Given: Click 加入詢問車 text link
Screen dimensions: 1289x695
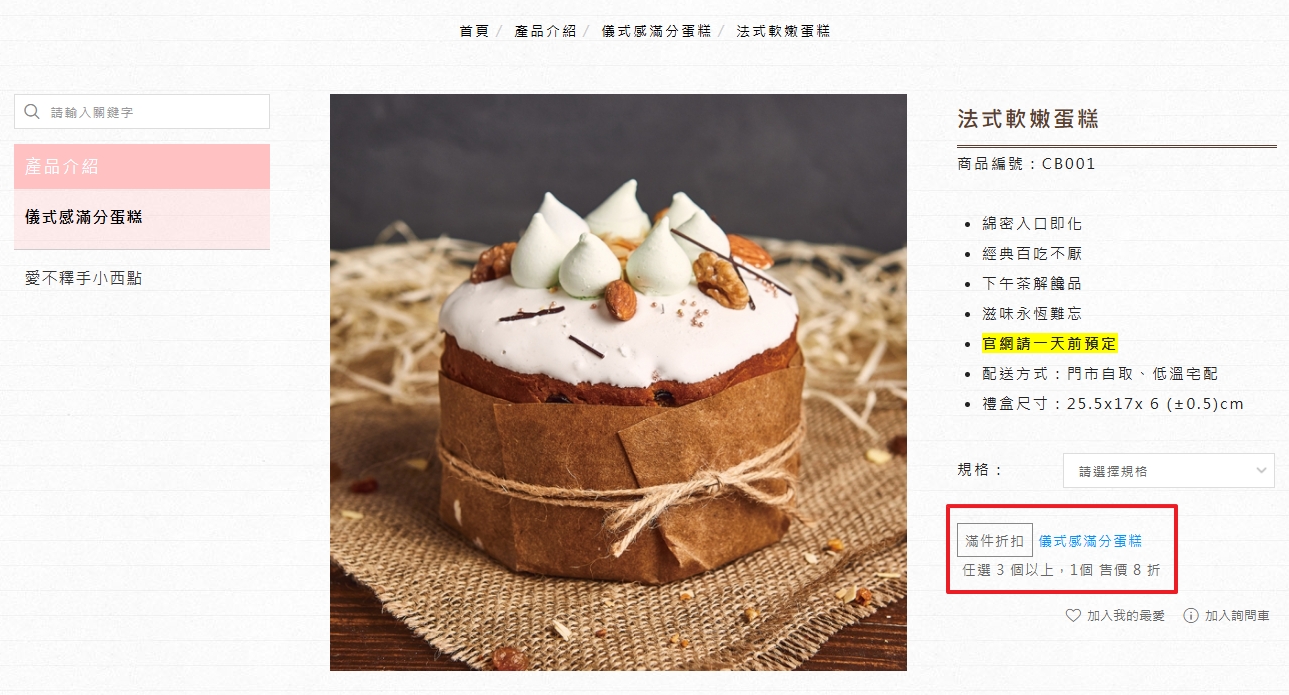Looking at the screenshot, I should point(1237,616).
